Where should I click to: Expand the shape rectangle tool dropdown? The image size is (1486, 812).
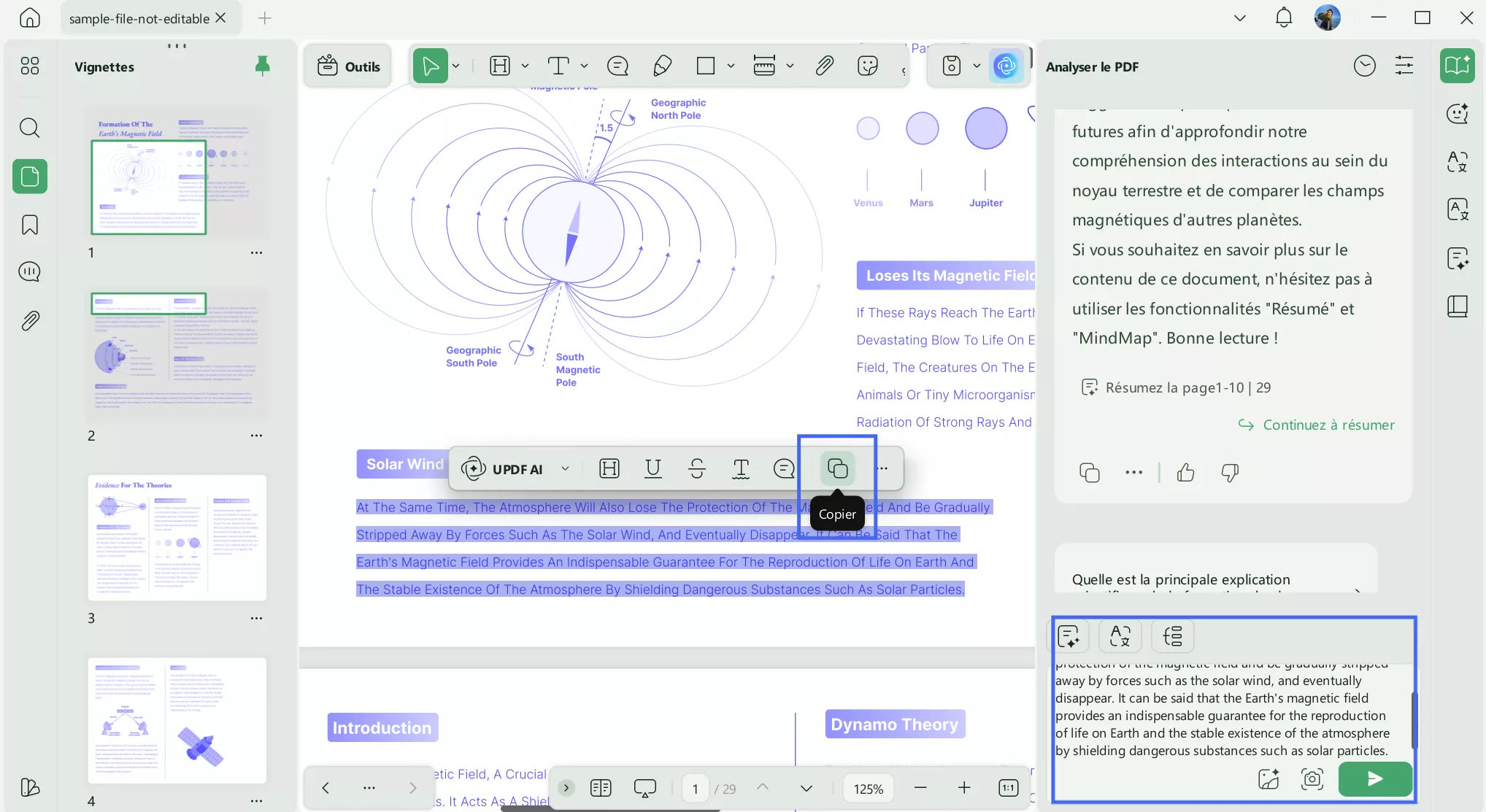point(731,66)
